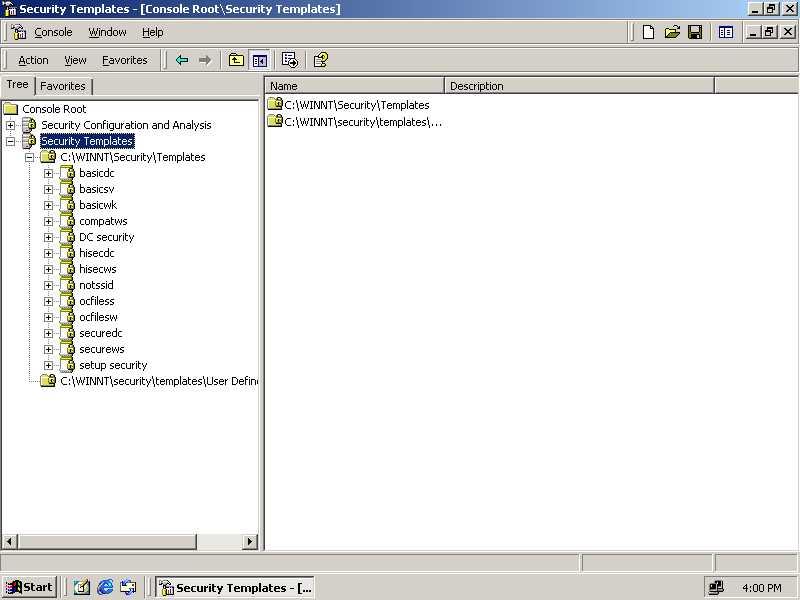Image resolution: width=800 pixels, height=600 pixels.
Task: Toggle the Show/Hide Console Tree button
Action: [259, 60]
